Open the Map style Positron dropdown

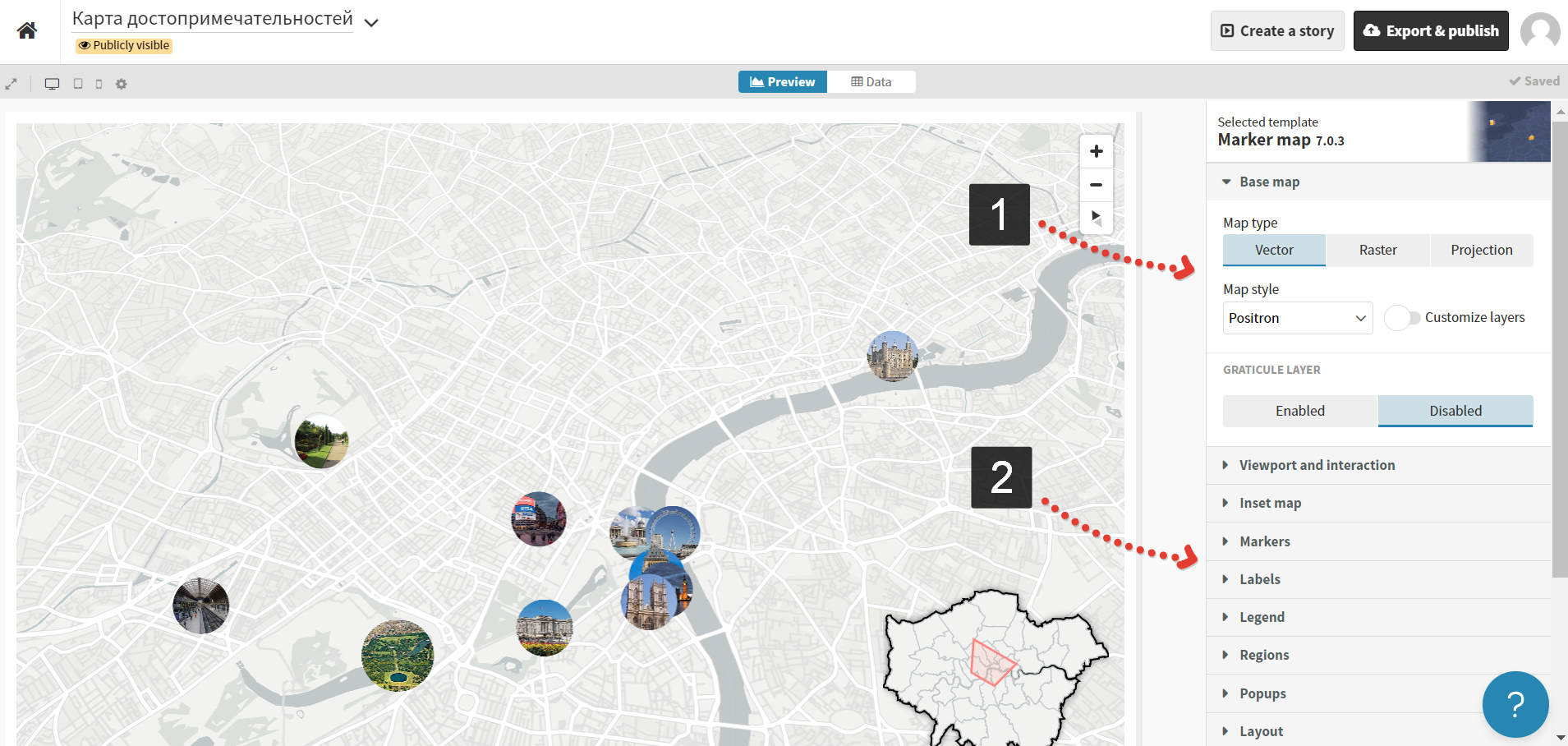point(1297,318)
